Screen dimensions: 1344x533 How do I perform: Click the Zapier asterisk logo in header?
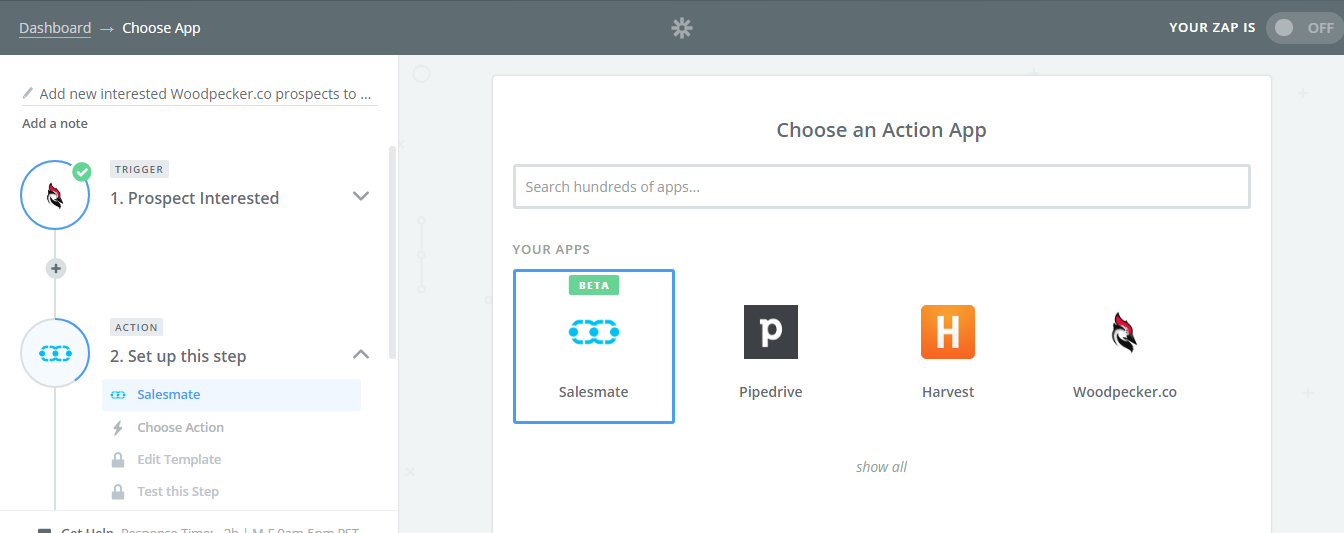682,28
